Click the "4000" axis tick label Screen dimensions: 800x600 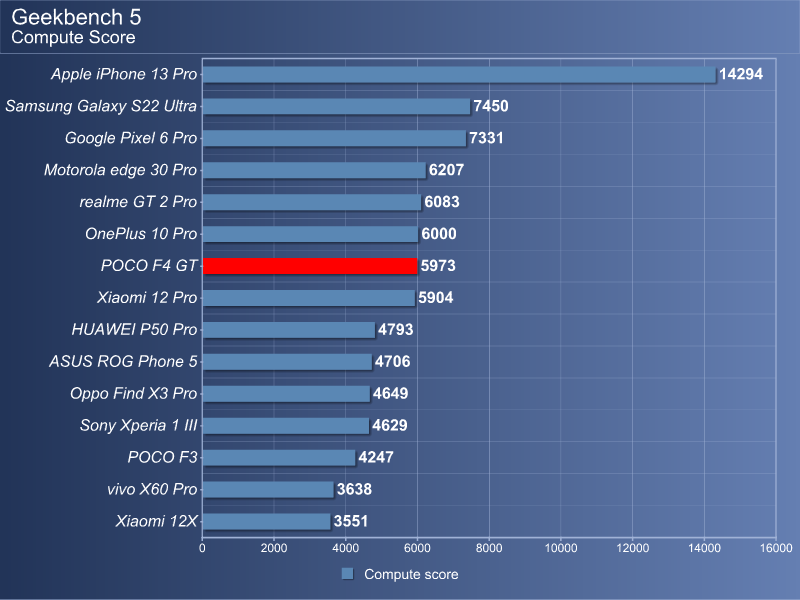[346, 548]
